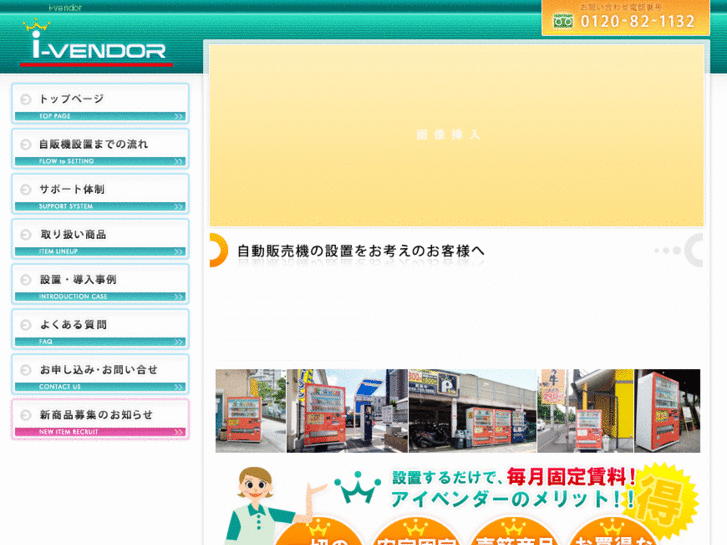Open the parking lot vending machines photo
Screen dimensions: 727x545
[472, 410]
